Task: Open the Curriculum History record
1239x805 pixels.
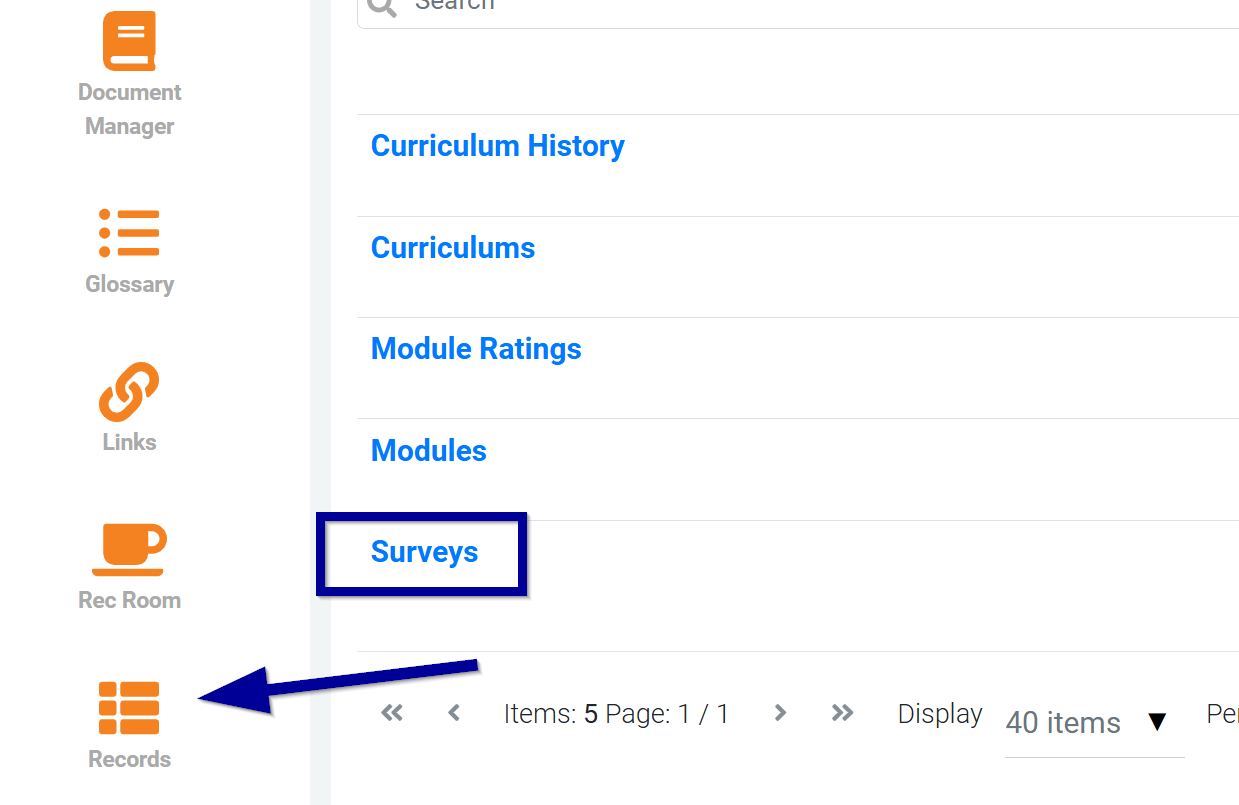Action: 497,146
